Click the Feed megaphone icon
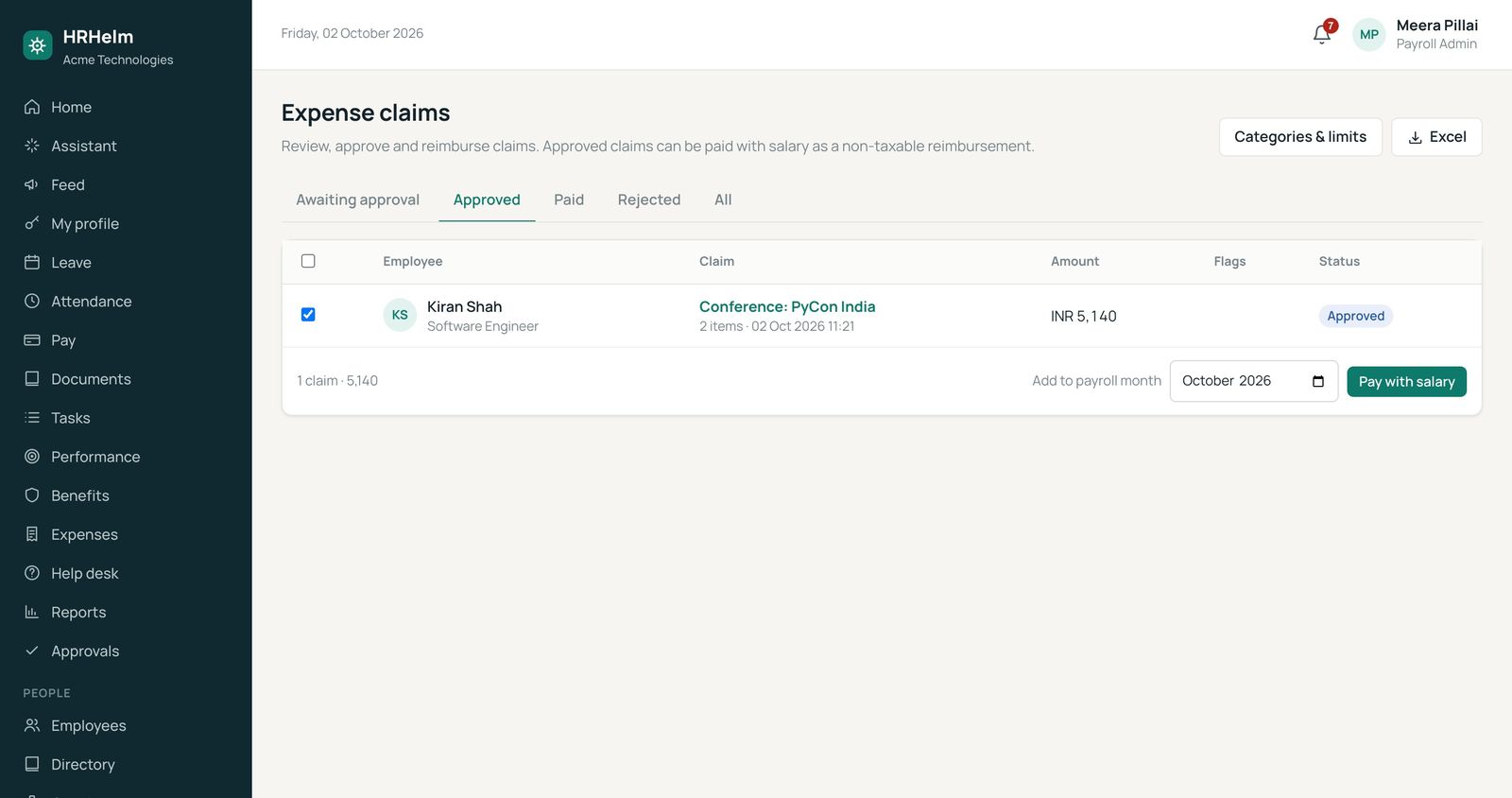The width and height of the screenshot is (1512, 798). pos(32,184)
